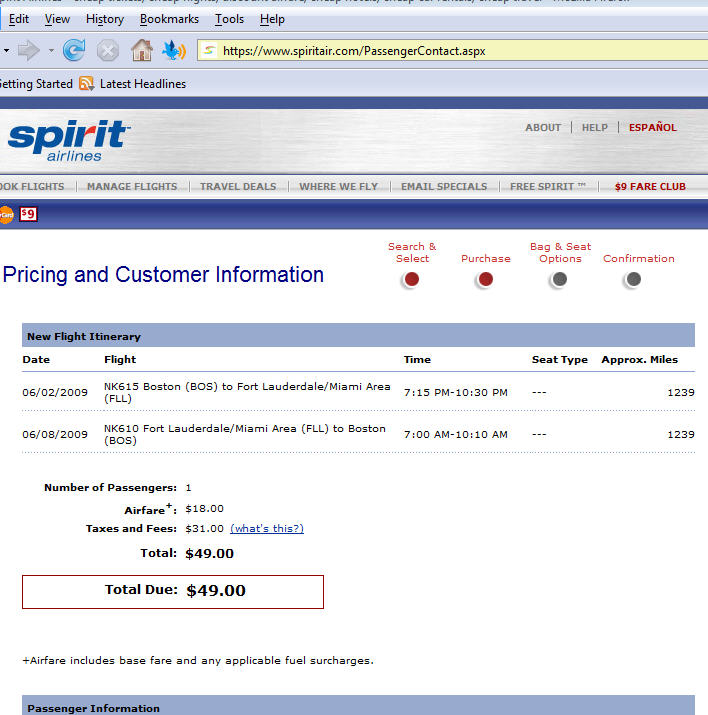
Task: Click the red $9 fare icon
Action: coord(28,214)
